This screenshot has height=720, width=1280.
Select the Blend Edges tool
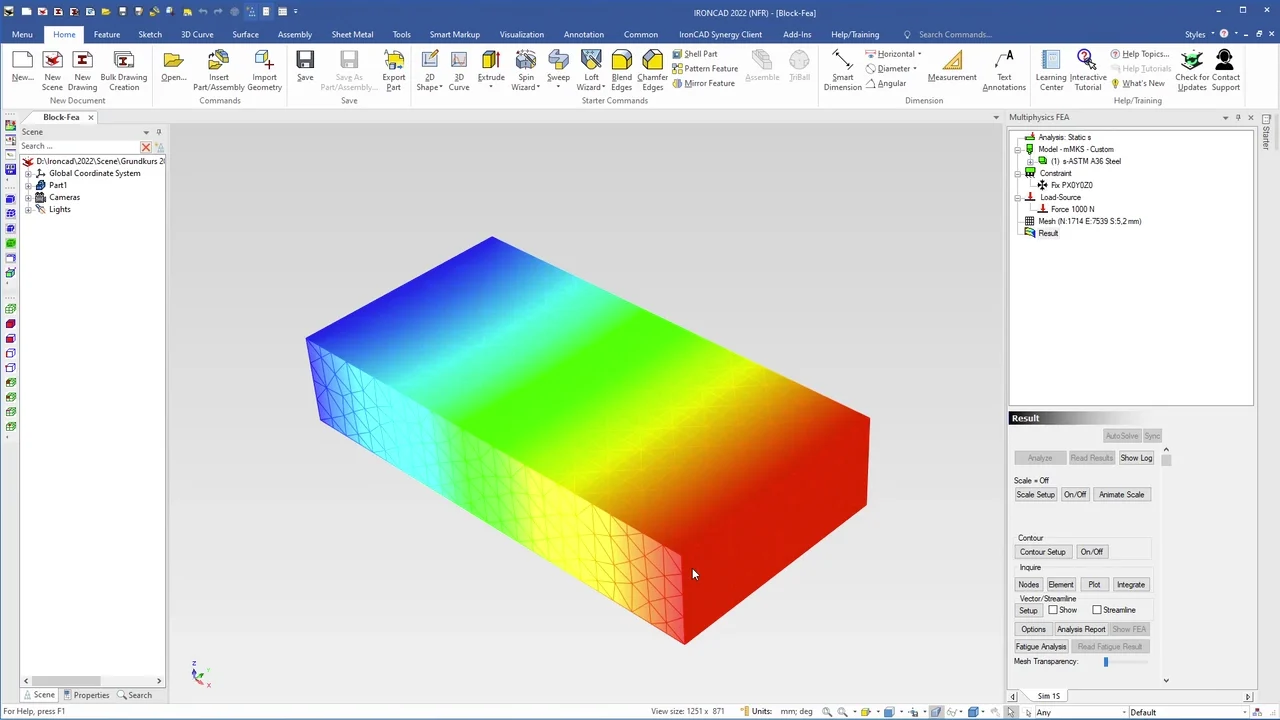[622, 61]
